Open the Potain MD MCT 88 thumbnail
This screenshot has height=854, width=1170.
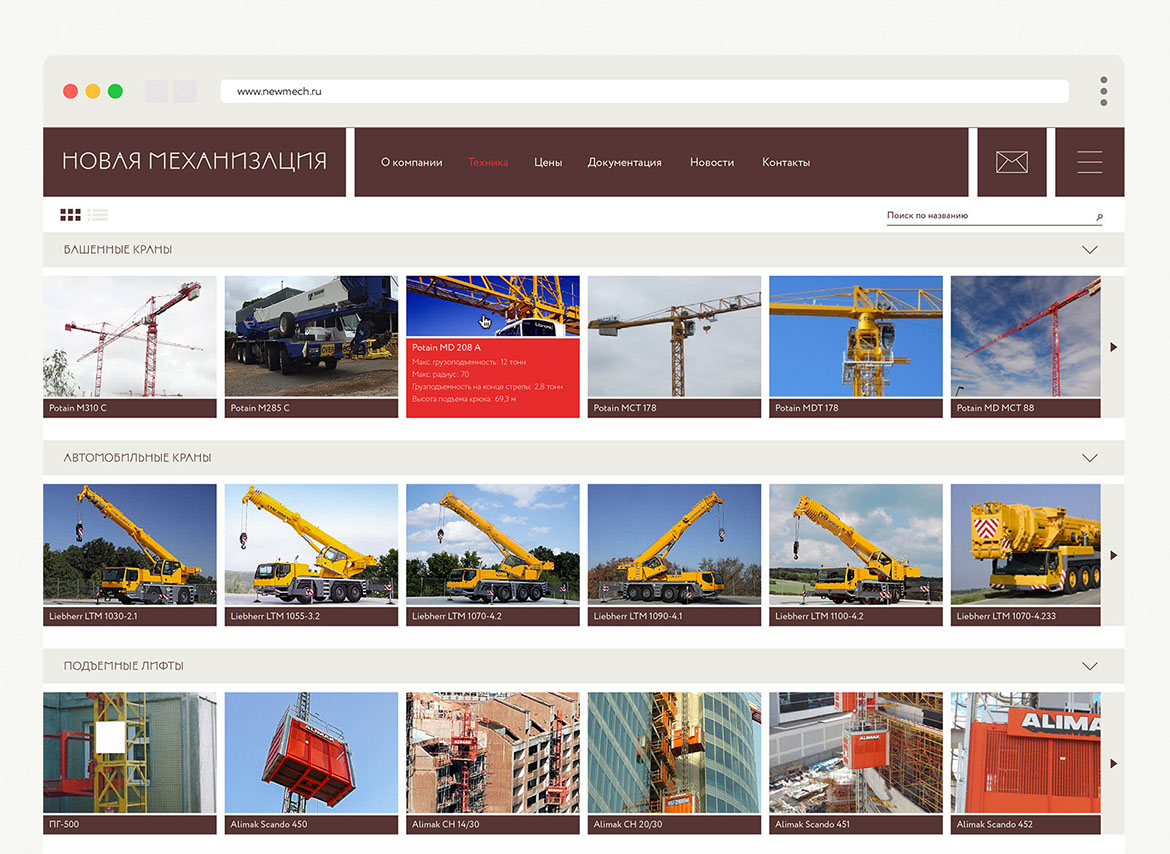(x=1025, y=346)
